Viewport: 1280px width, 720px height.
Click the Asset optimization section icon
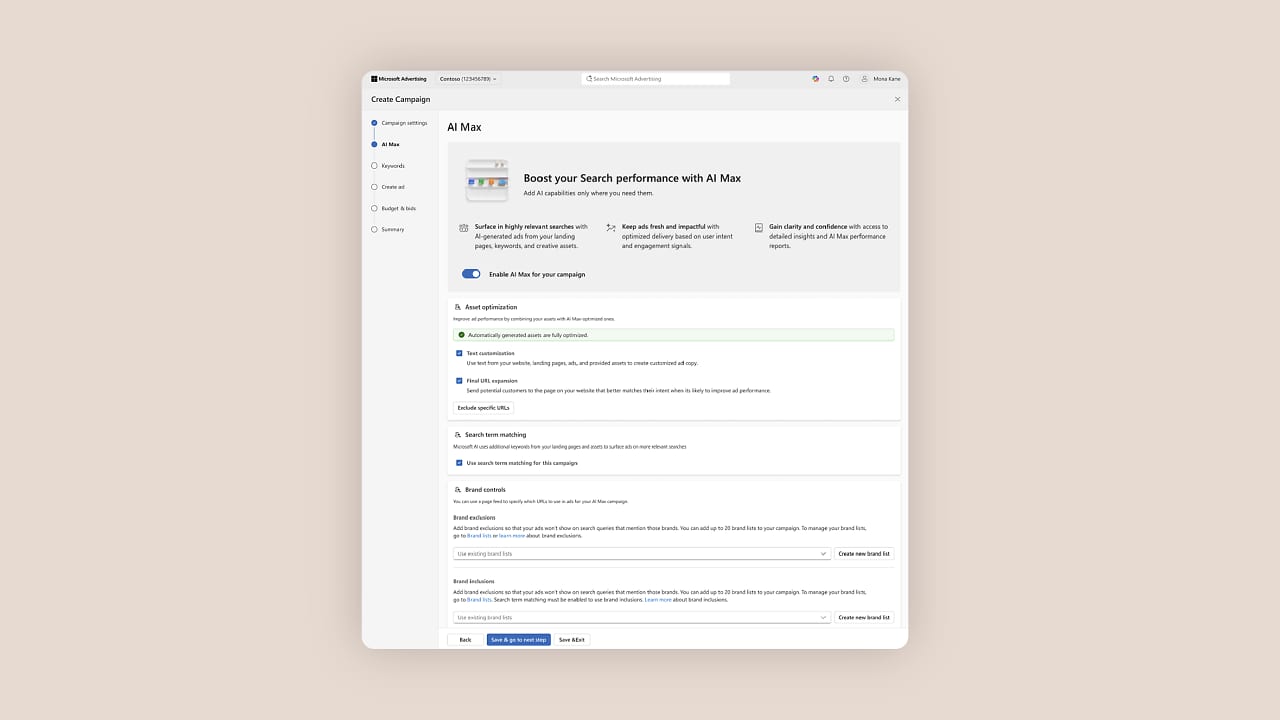point(458,307)
